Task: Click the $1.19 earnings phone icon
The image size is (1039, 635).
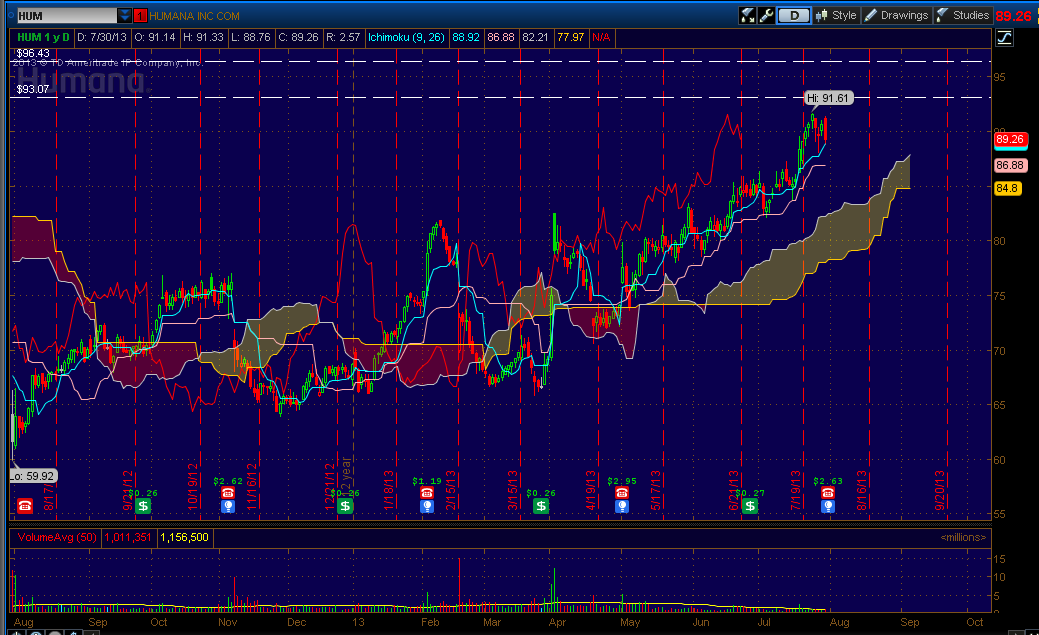Action: [x=427, y=492]
